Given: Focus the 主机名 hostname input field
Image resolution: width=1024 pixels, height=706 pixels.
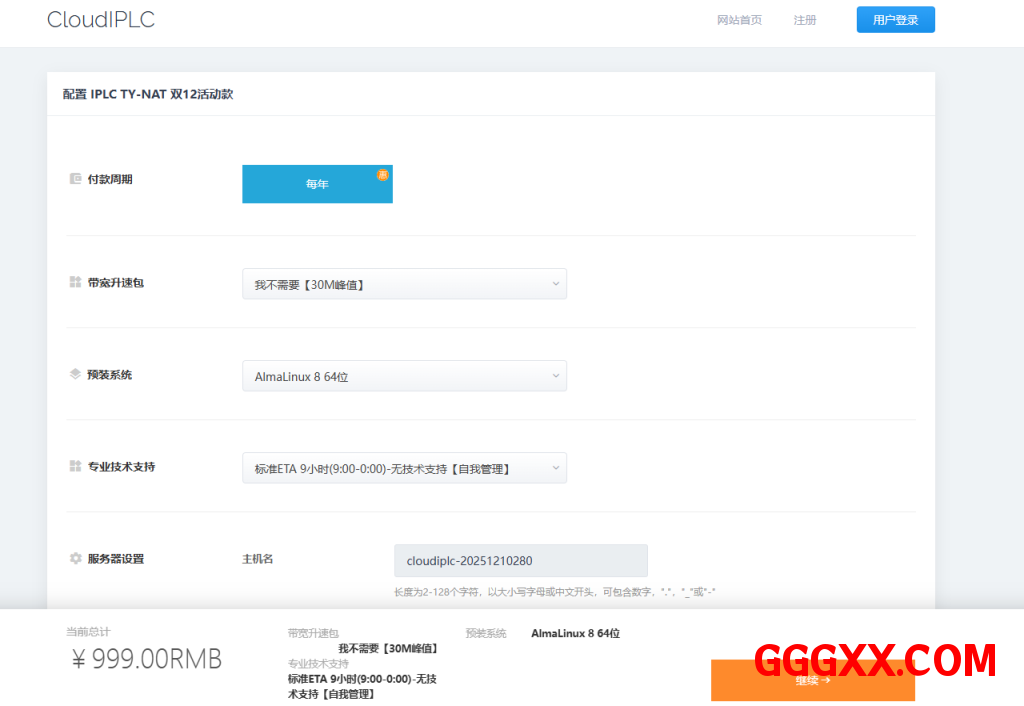Looking at the screenshot, I should (x=520, y=561).
